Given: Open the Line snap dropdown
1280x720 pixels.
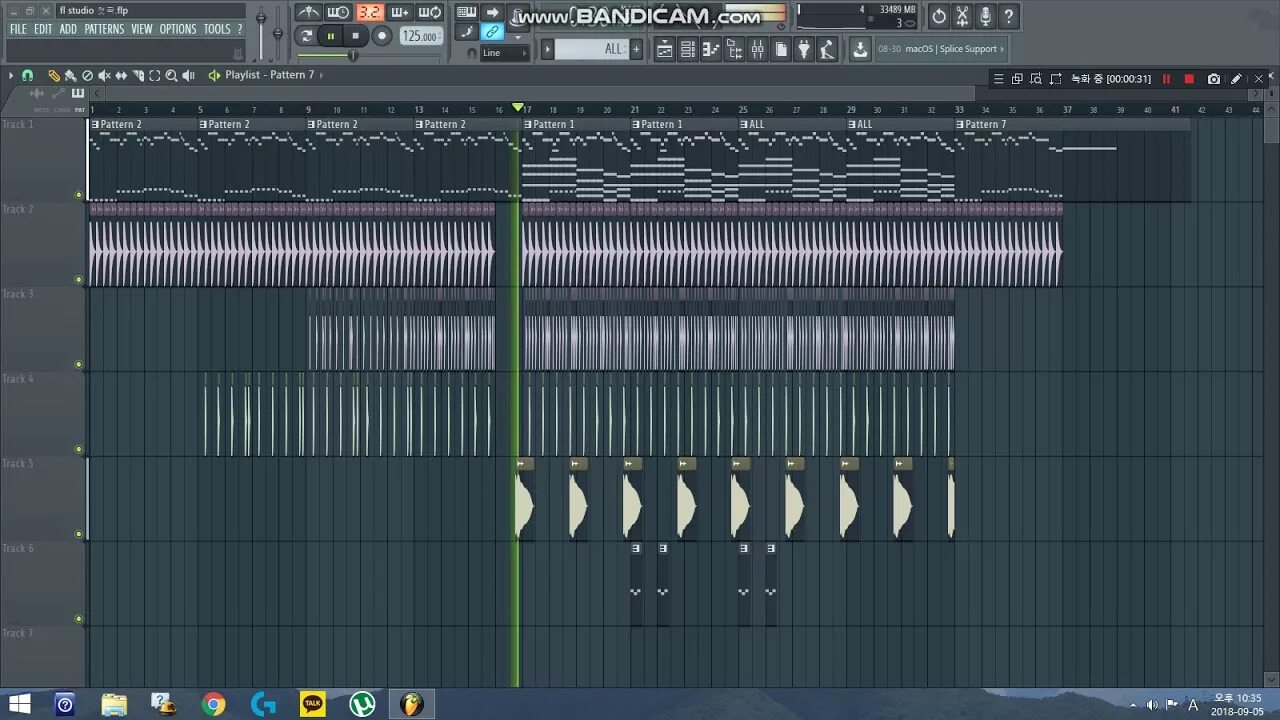Looking at the screenshot, I should coord(504,53).
